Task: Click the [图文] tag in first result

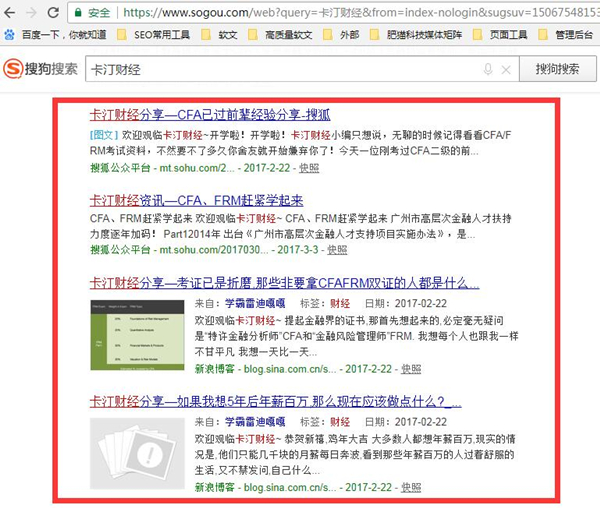Action: tap(104, 135)
